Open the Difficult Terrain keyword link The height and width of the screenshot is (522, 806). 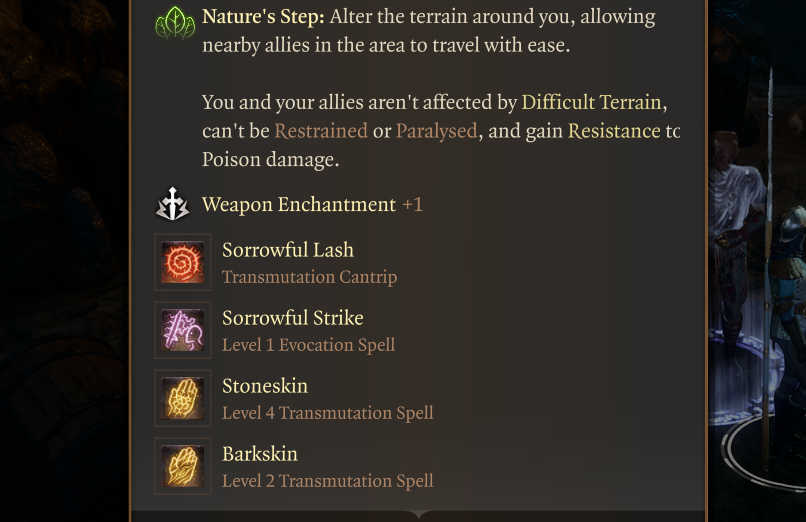click(x=591, y=102)
